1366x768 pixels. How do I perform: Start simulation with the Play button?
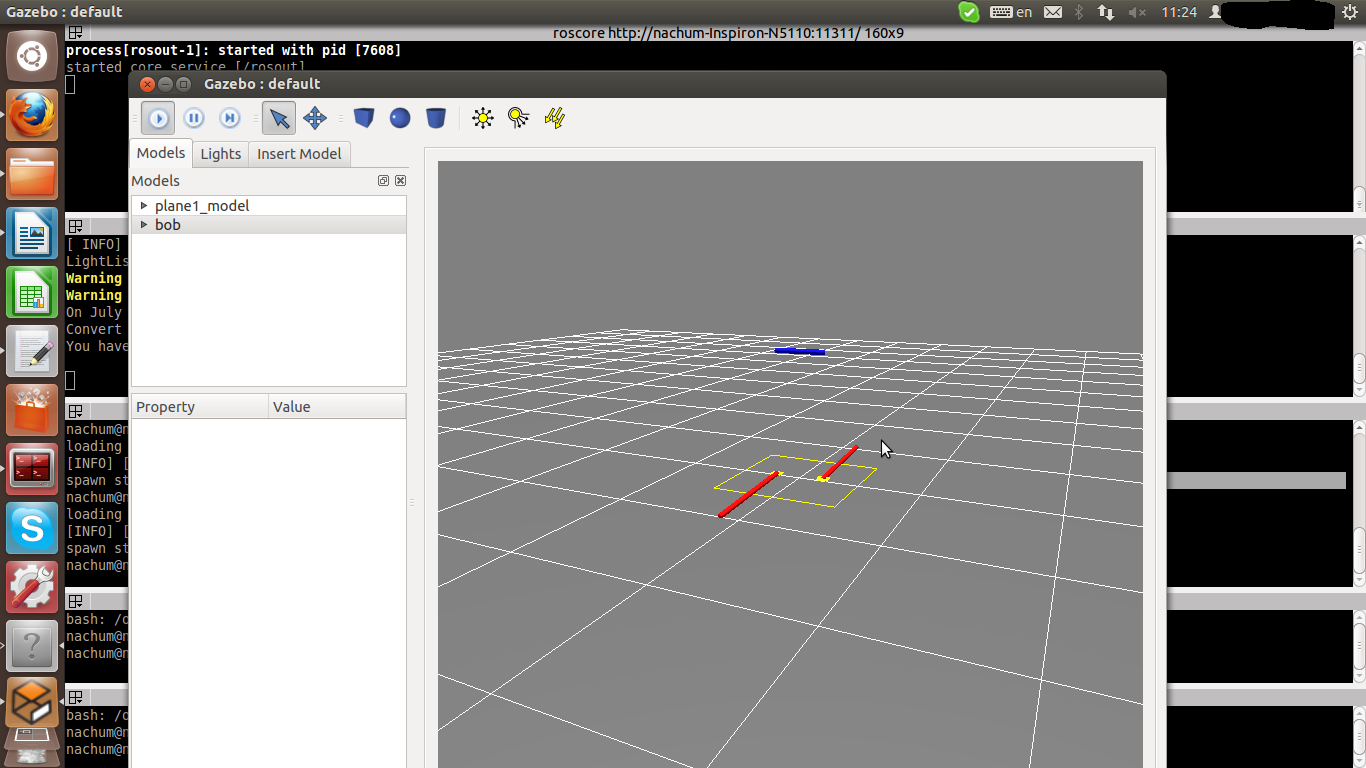[159, 118]
